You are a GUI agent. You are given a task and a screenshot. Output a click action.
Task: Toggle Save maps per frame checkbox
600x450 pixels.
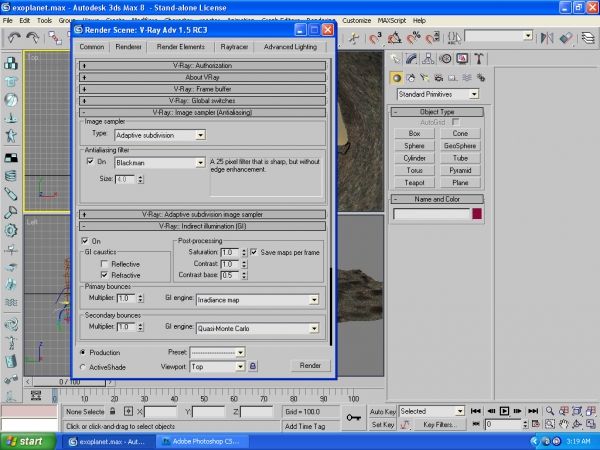pos(254,252)
